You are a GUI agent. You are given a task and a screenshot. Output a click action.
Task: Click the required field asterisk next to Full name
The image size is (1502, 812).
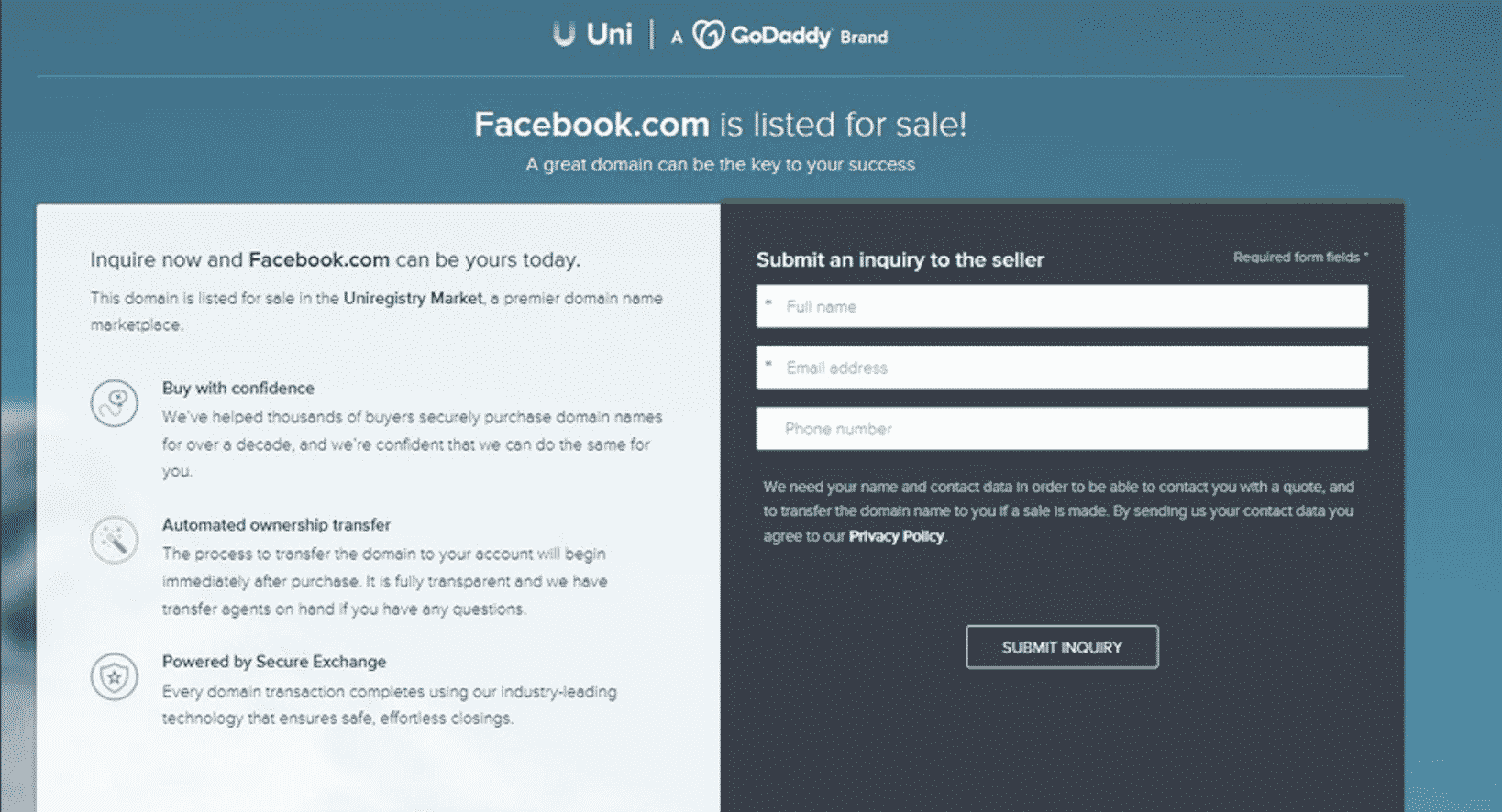coord(768,302)
